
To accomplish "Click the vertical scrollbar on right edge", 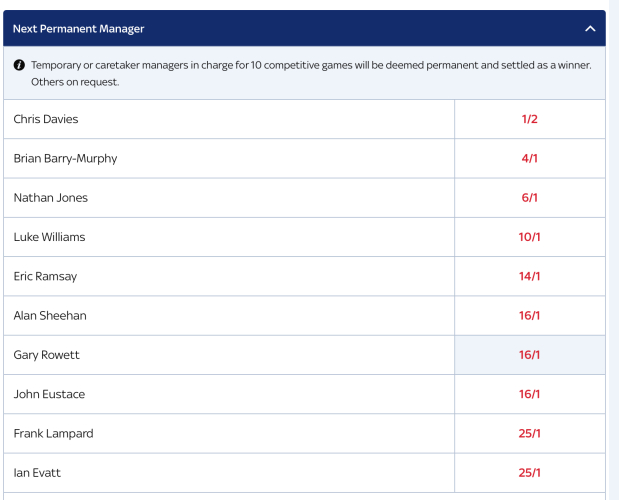I will tap(612, 250).
